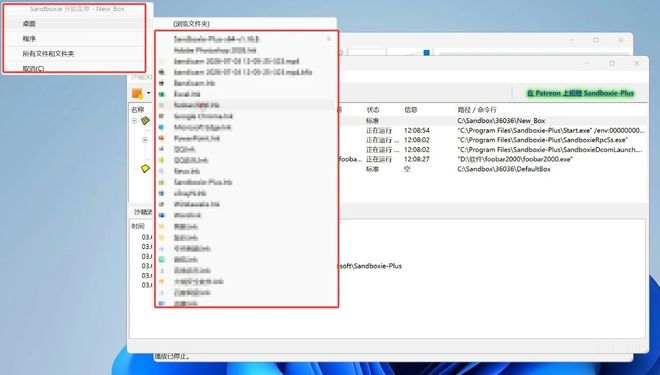Click the Microsoft Edge shortcut icon
660x375 pixels.
(x=162, y=127)
